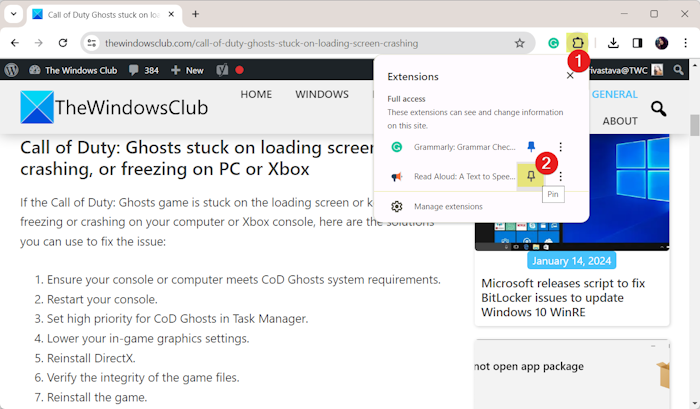The height and width of the screenshot is (409, 700).
Task: Open tab search dropdown arrow
Action: [x=14, y=14]
